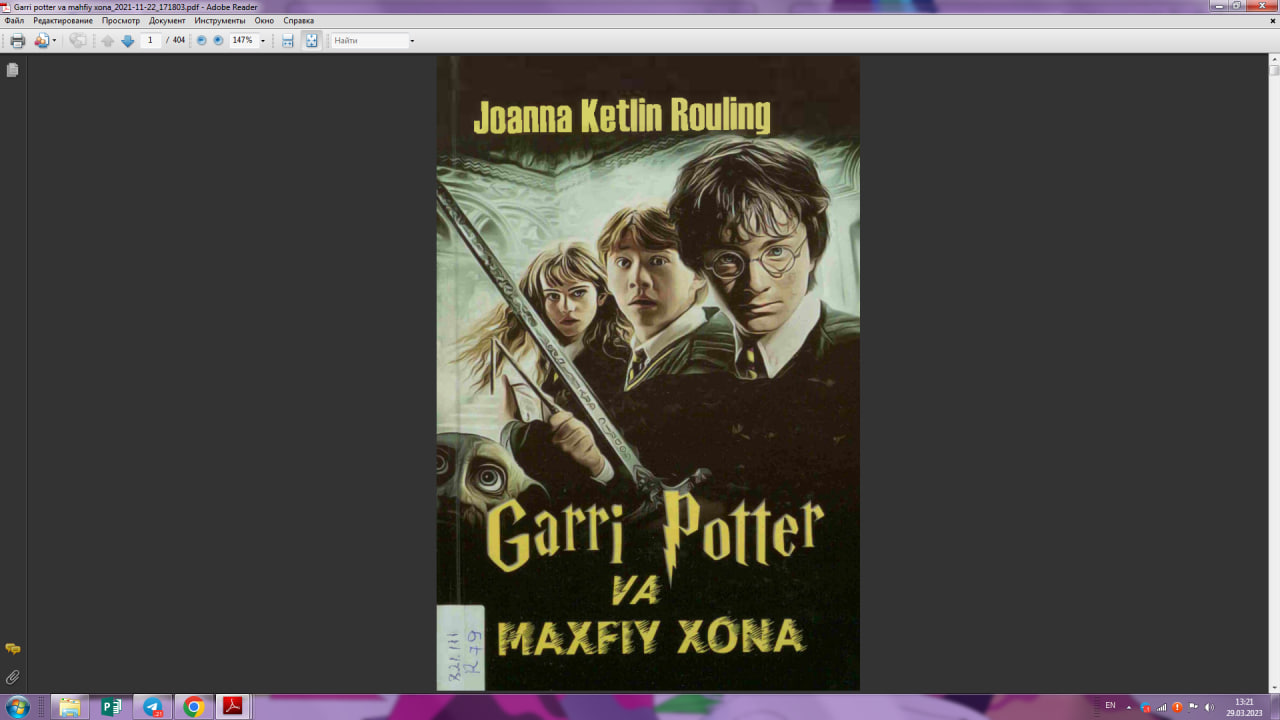This screenshot has height=720, width=1280.
Task: Open the Справка help menu
Action: (296, 20)
